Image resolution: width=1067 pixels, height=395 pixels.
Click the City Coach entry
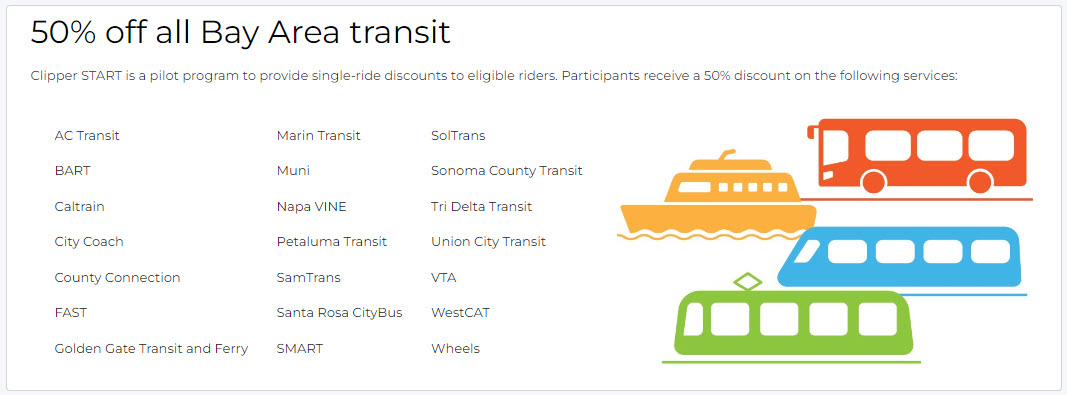tap(89, 242)
